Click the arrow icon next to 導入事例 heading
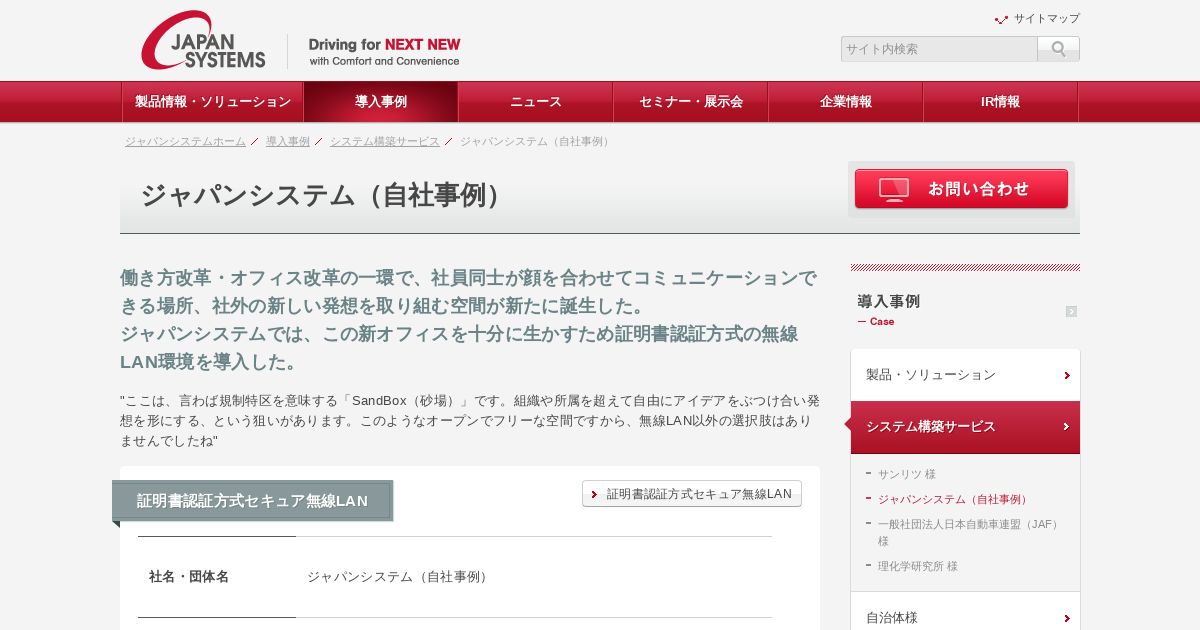 (x=1071, y=311)
